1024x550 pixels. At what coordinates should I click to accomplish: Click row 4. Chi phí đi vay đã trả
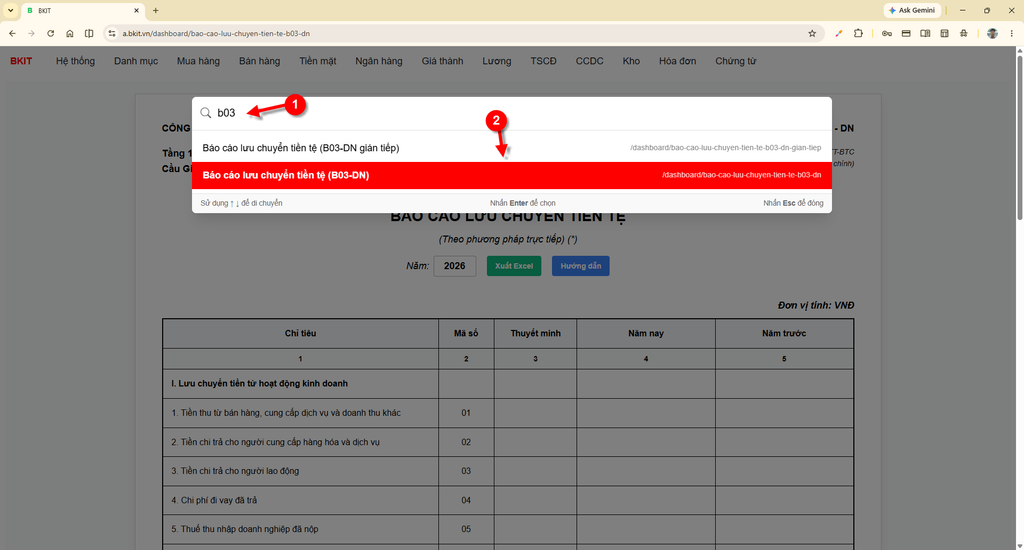[x=508, y=500]
